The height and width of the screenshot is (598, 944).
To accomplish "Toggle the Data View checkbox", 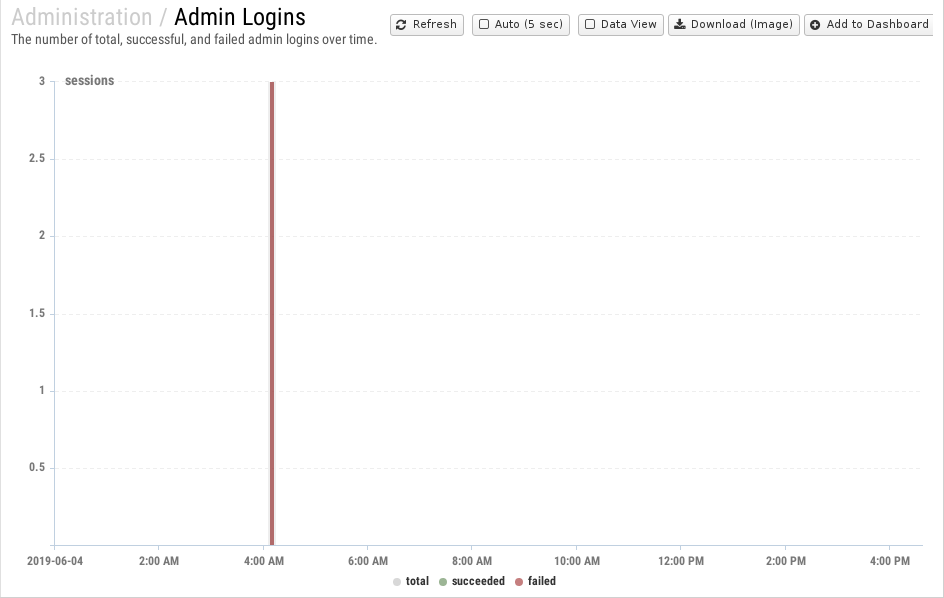I will [x=590, y=25].
